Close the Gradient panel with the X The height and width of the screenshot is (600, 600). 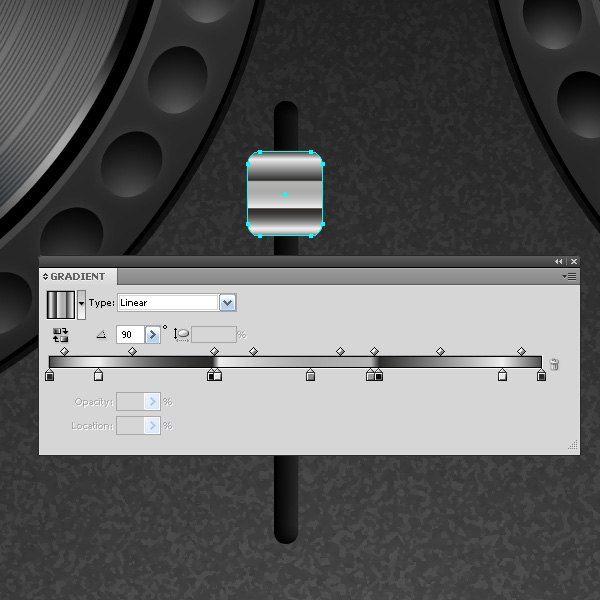574,261
